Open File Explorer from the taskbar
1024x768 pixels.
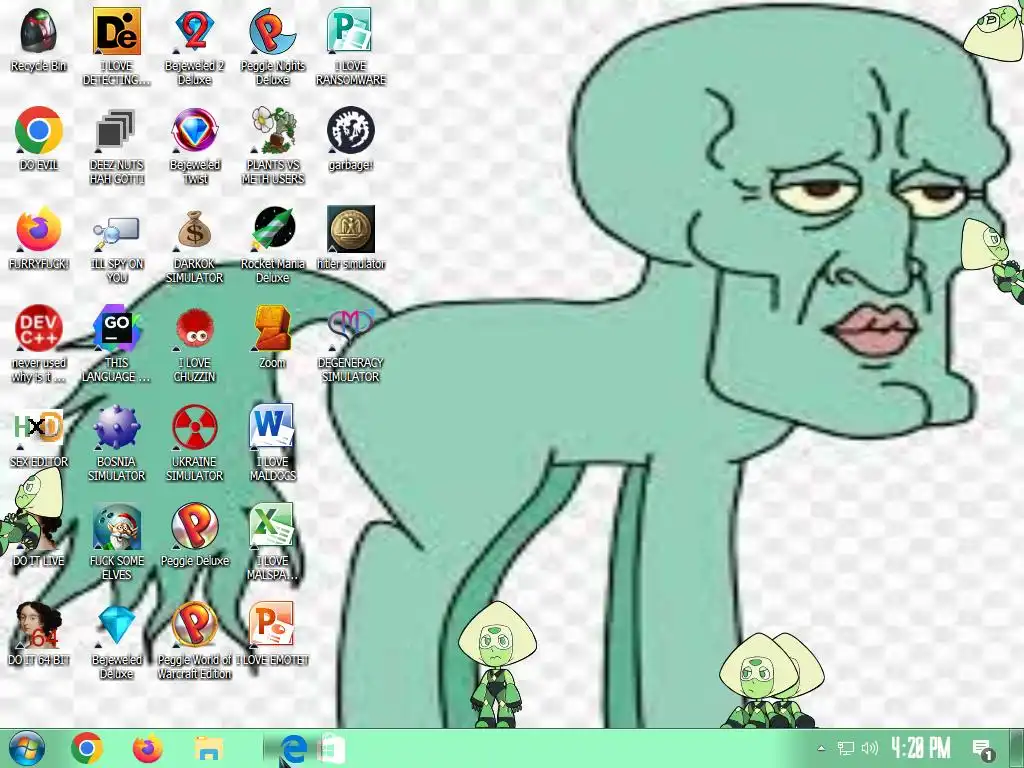click(x=209, y=748)
